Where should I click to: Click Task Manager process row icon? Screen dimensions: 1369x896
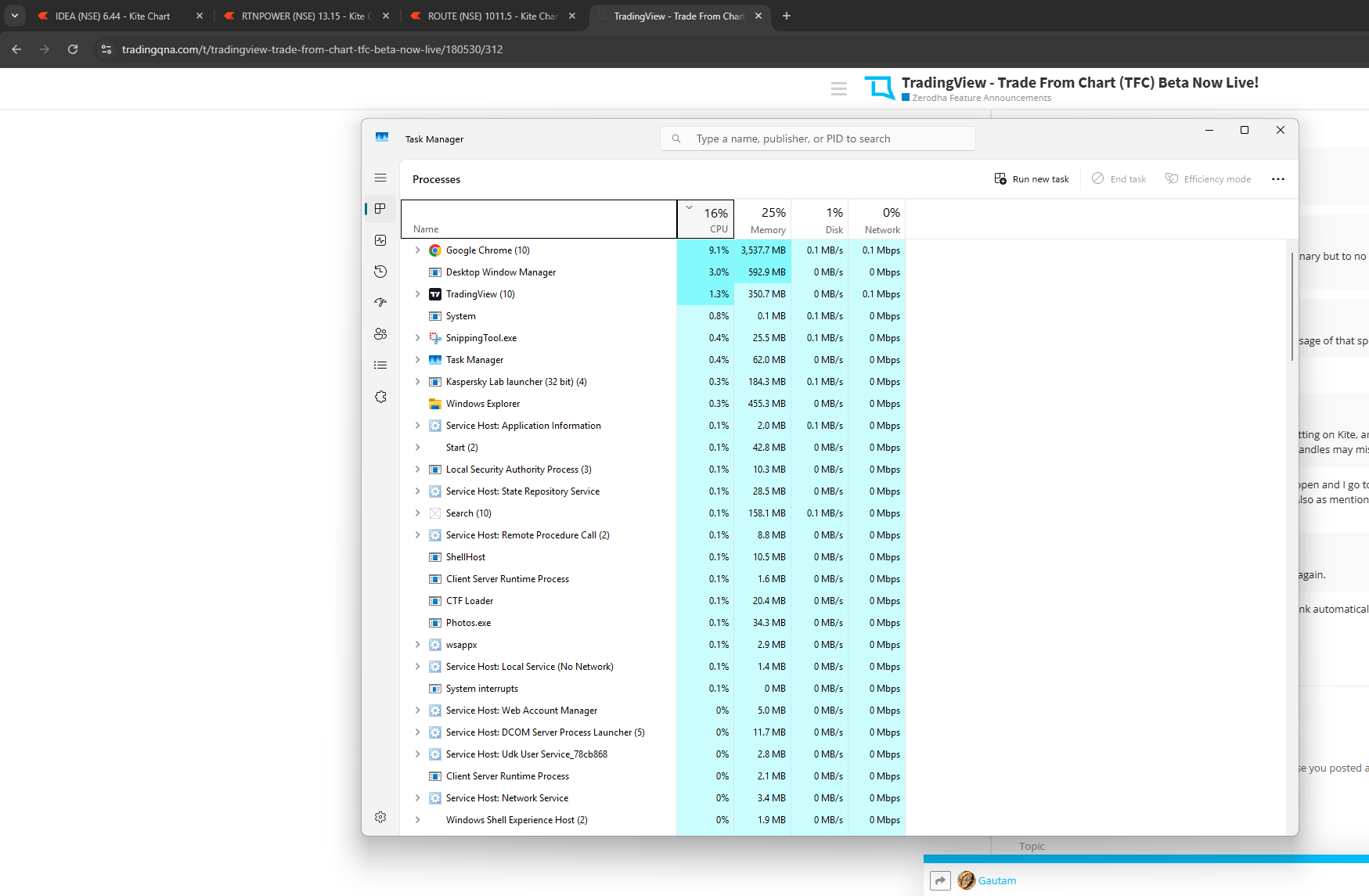point(435,360)
